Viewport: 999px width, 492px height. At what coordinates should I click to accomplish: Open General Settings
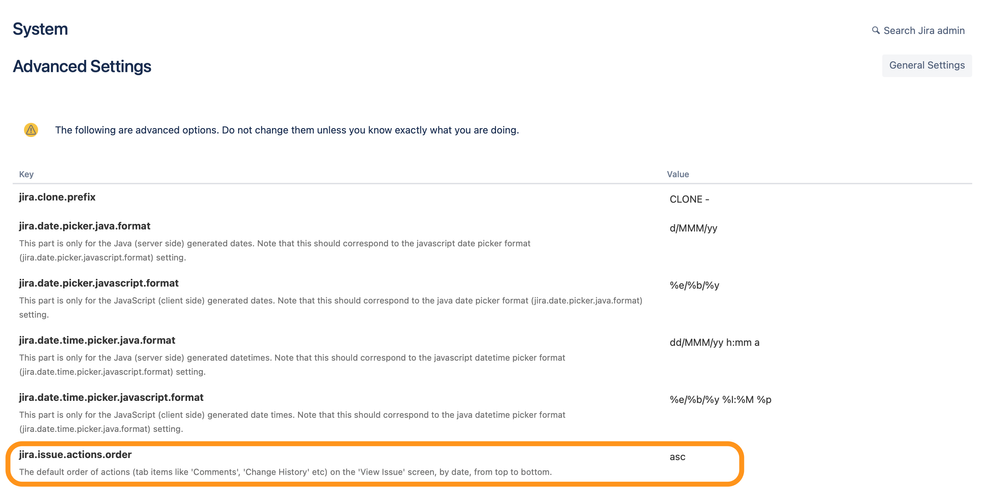(x=927, y=65)
